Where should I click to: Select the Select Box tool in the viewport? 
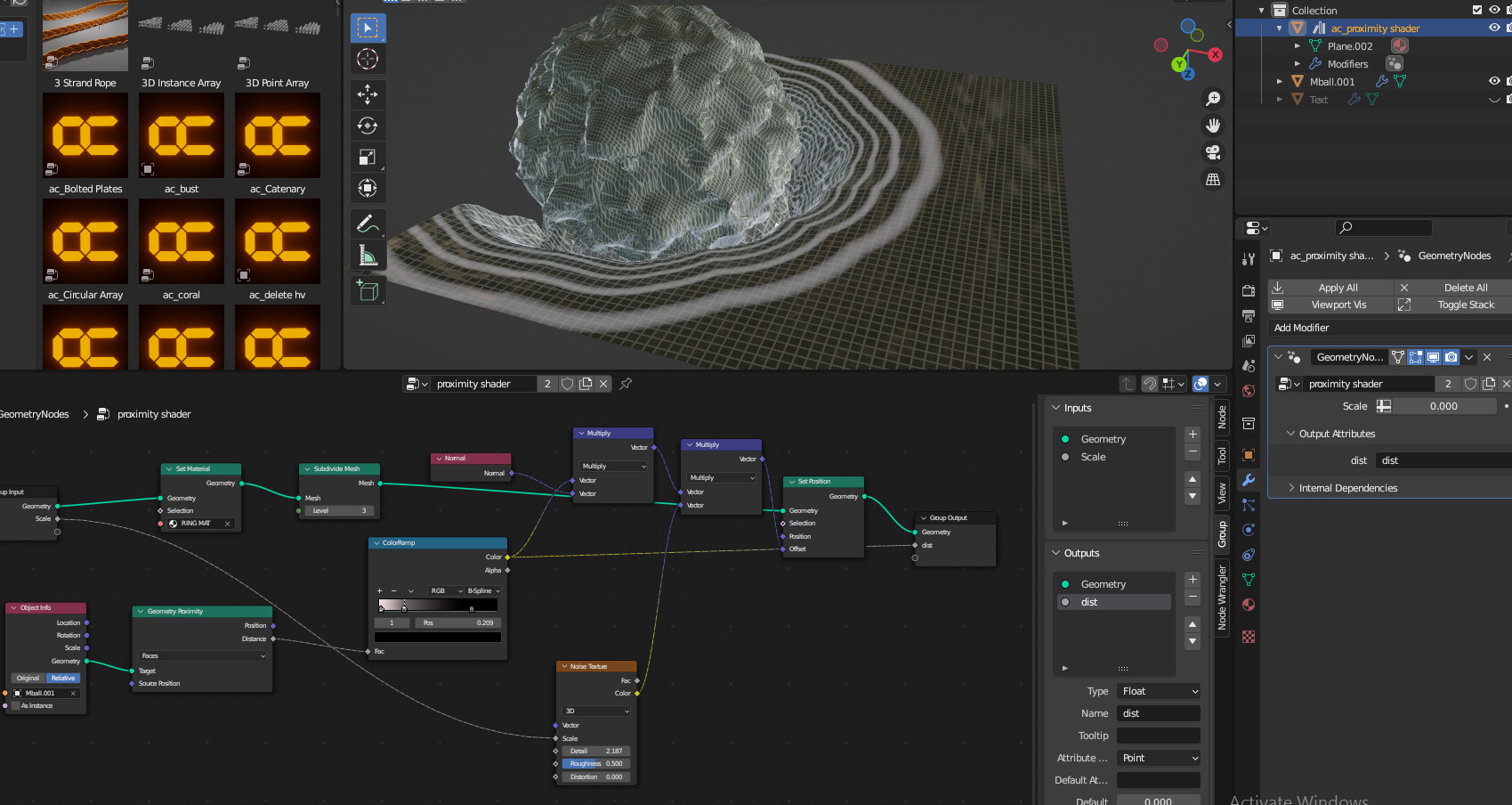click(x=368, y=28)
